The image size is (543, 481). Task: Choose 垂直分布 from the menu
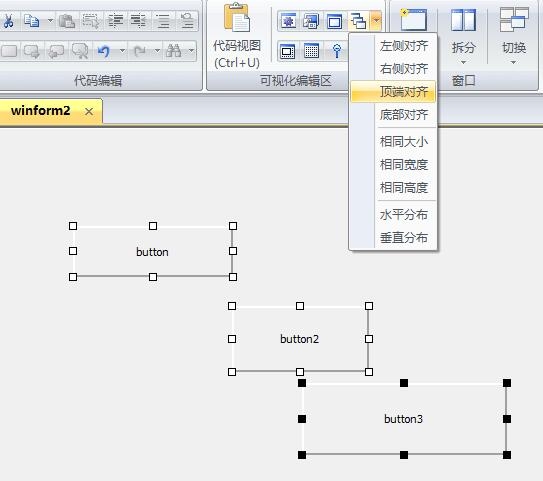click(x=393, y=238)
